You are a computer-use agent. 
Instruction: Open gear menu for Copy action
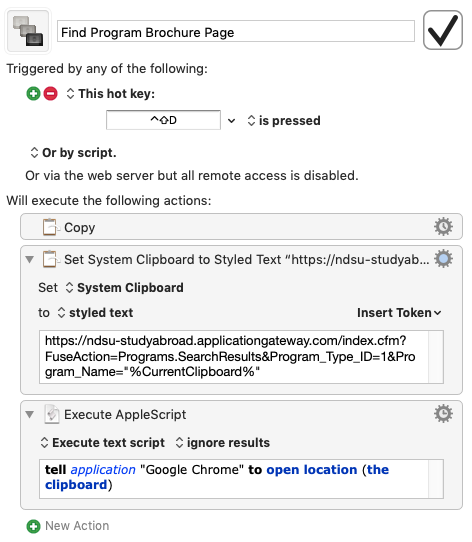tap(443, 227)
